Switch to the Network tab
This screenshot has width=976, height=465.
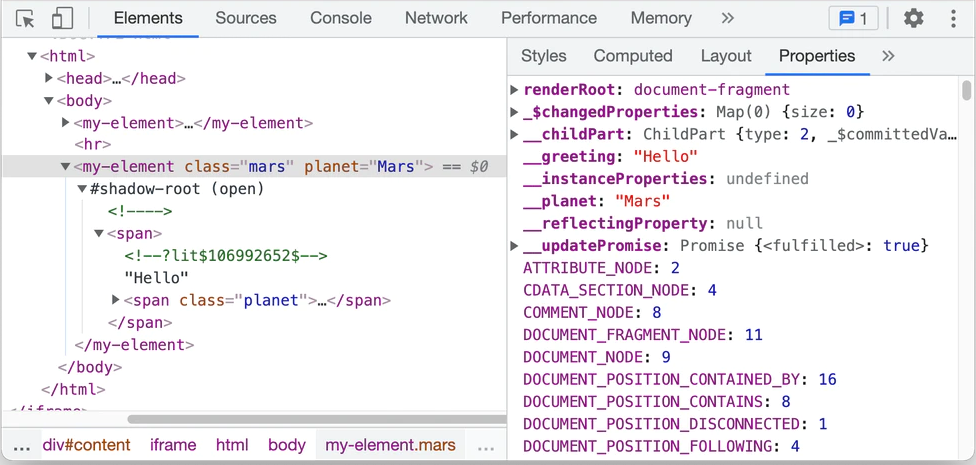coord(436,18)
